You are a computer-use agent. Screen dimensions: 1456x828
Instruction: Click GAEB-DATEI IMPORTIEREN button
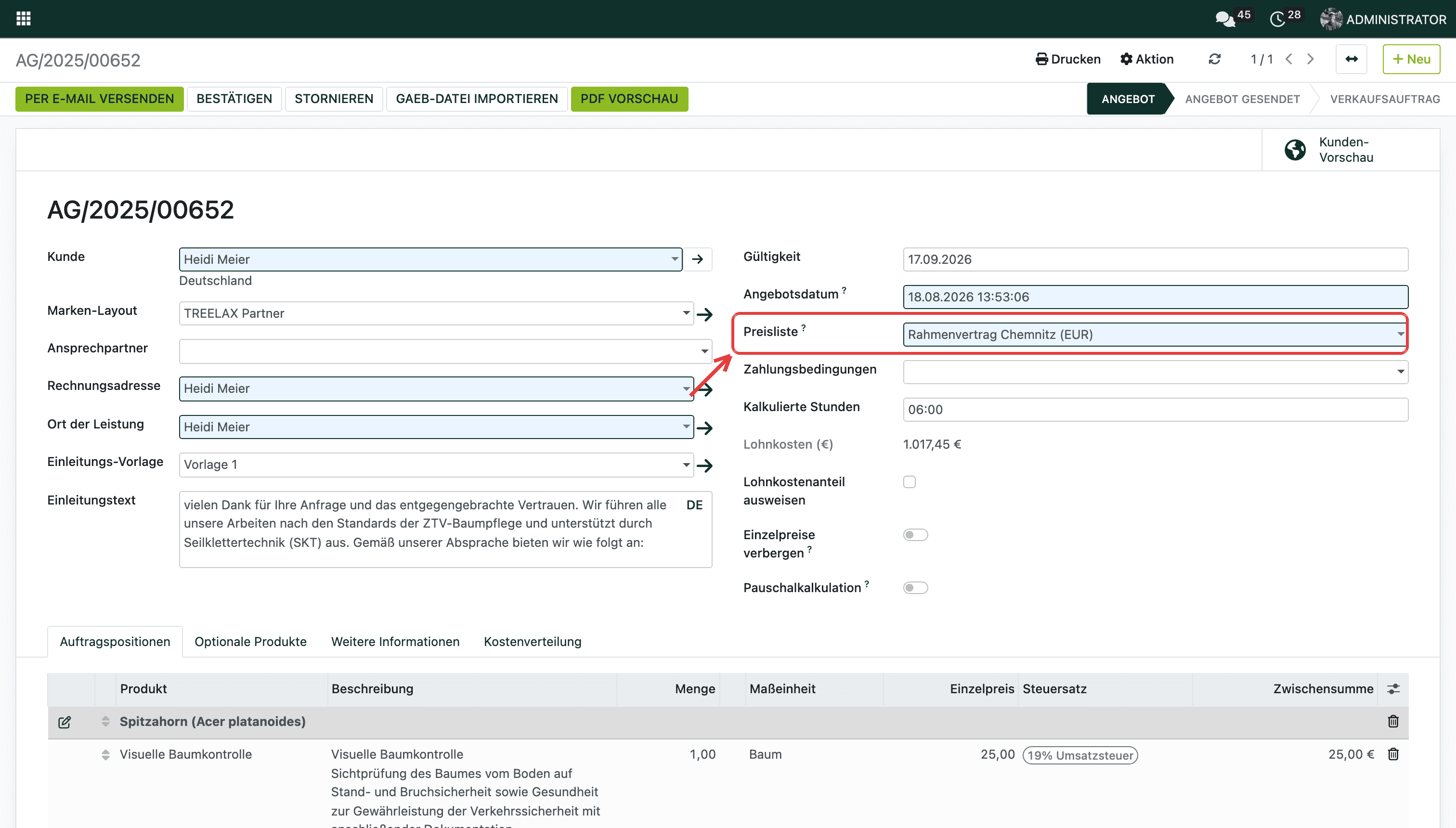(477, 99)
